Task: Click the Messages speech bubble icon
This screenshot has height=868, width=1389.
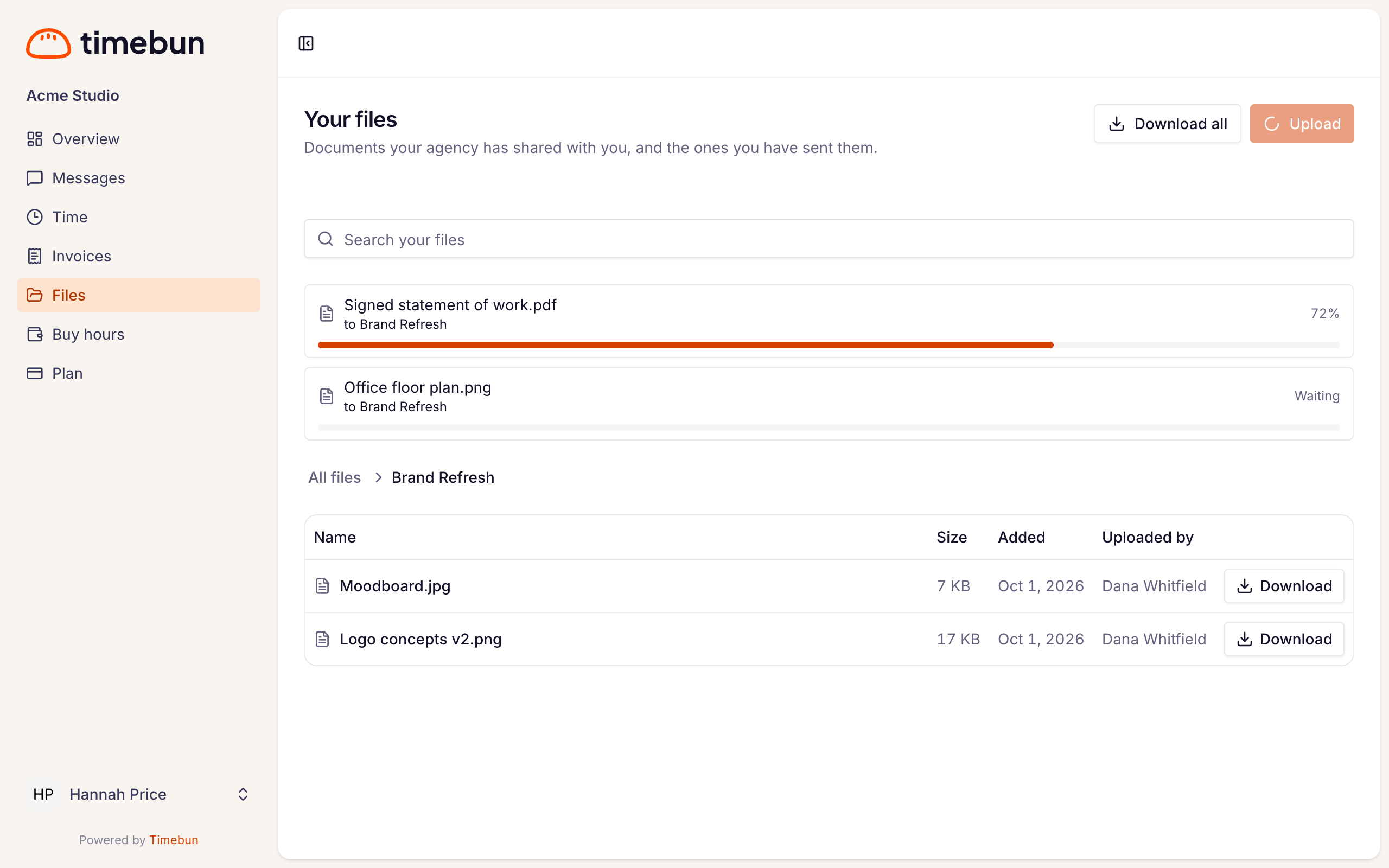Action: (x=35, y=178)
